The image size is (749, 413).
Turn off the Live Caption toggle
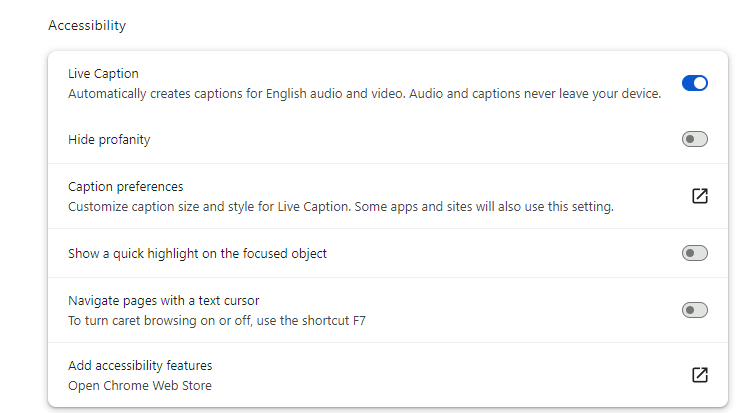[x=694, y=83]
